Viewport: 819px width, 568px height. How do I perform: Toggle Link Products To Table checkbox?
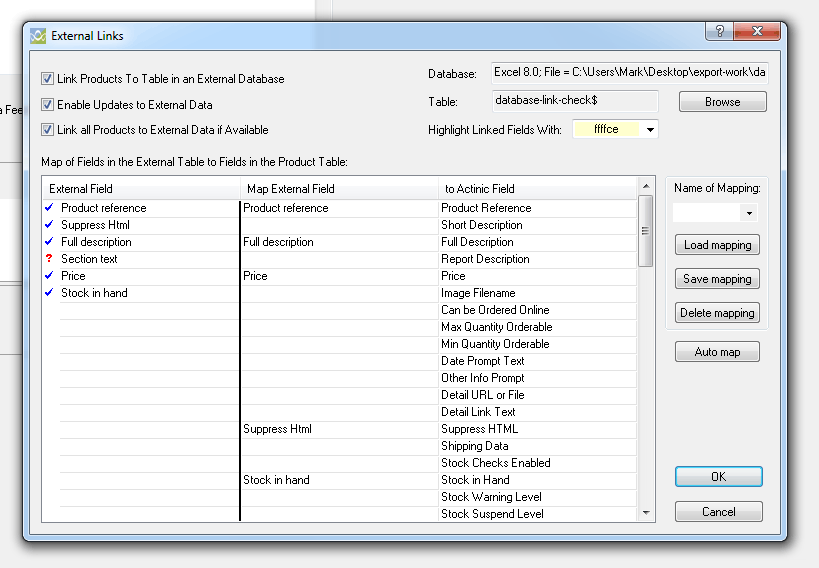pos(48,79)
